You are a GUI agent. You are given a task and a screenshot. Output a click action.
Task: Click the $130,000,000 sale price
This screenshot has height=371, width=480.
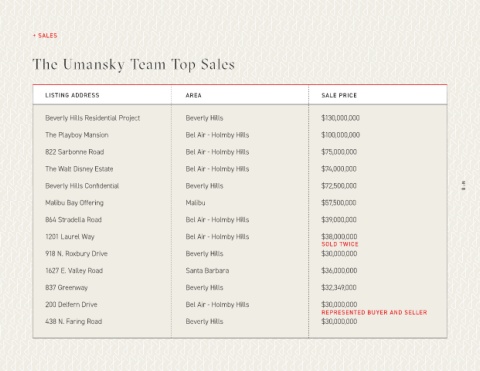click(x=340, y=118)
